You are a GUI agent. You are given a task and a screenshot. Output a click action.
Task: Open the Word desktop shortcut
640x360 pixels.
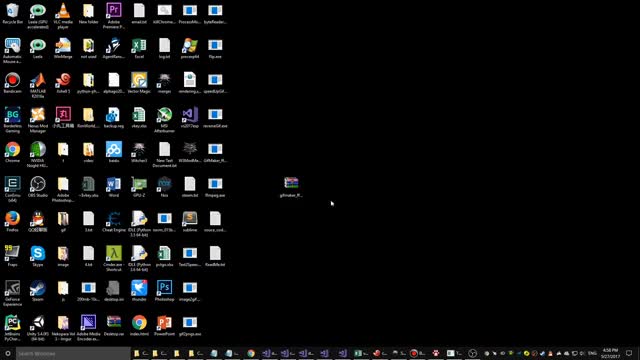tap(113, 187)
